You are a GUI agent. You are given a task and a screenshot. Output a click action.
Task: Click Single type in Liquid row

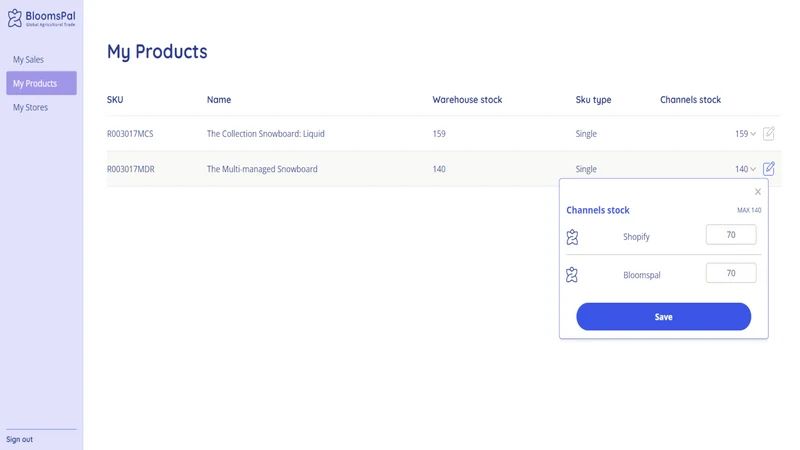coord(586,134)
